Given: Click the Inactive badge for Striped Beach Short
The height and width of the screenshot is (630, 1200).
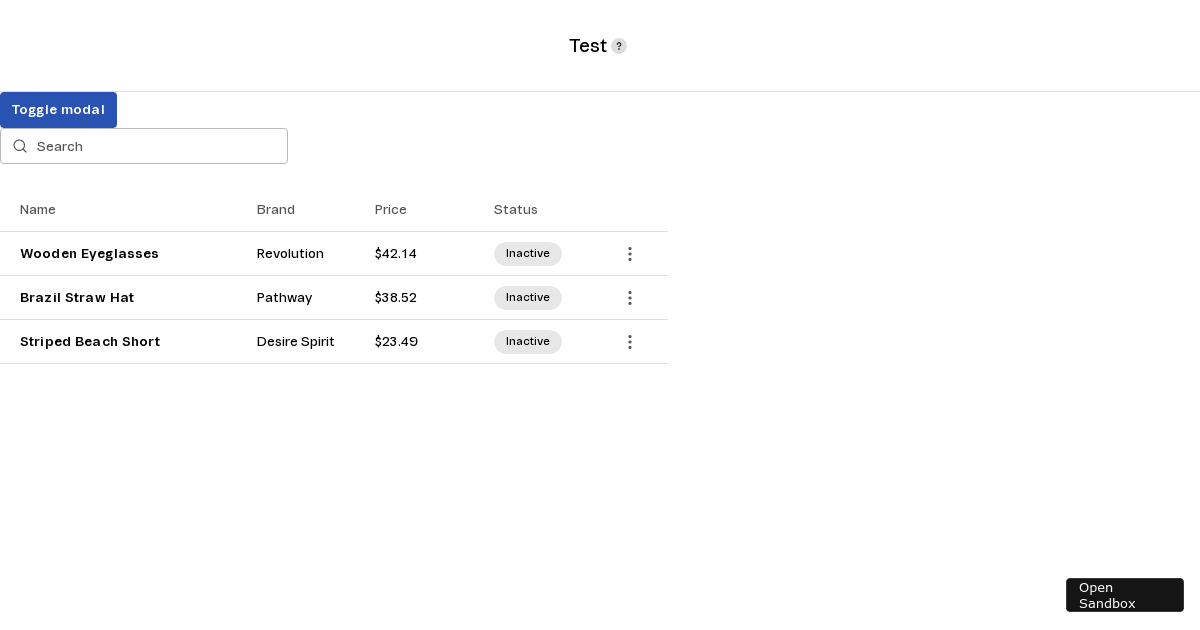Looking at the screenshot, I should pyautogui.click(x=528, y=342).
